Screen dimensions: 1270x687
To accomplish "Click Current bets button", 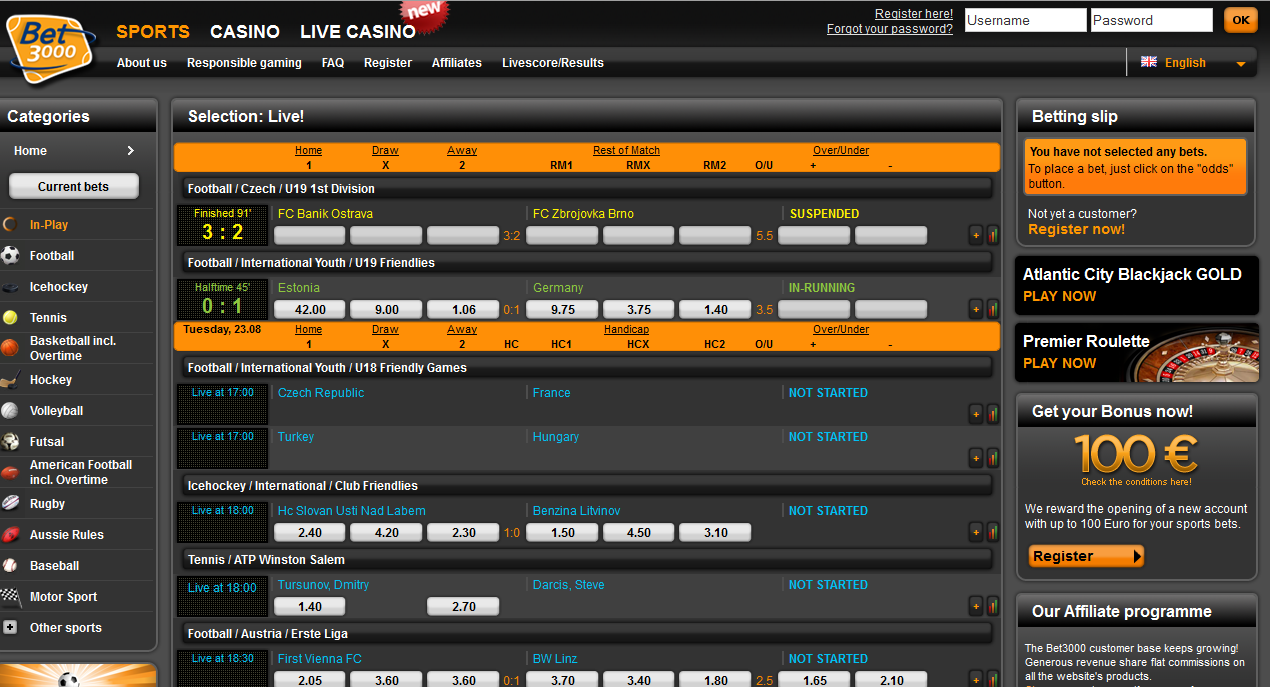I will pos(74,186).
